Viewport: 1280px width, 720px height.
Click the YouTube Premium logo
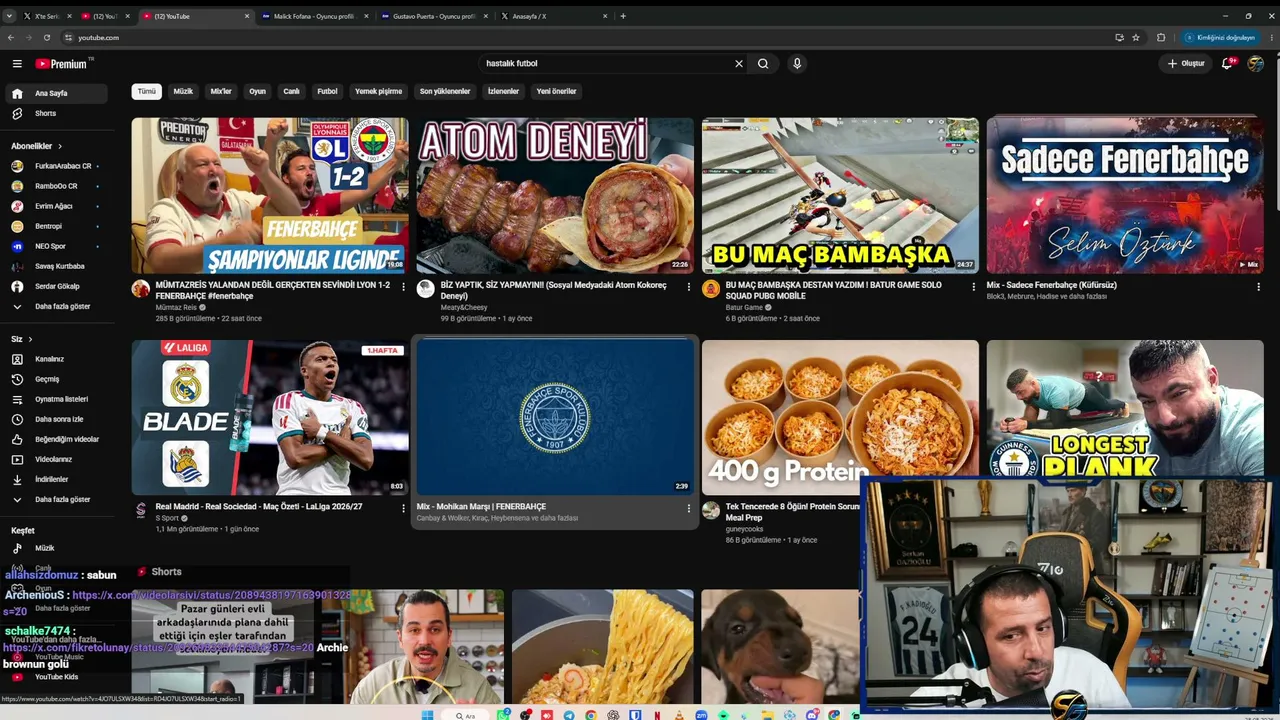click(62, 64)
